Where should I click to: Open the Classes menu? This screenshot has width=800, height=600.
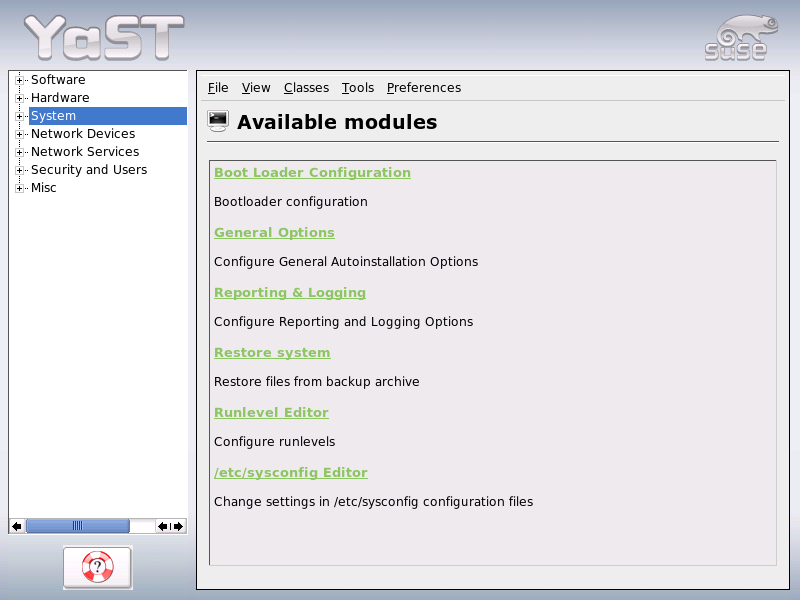pyautogui.click(x=306, y=88)
